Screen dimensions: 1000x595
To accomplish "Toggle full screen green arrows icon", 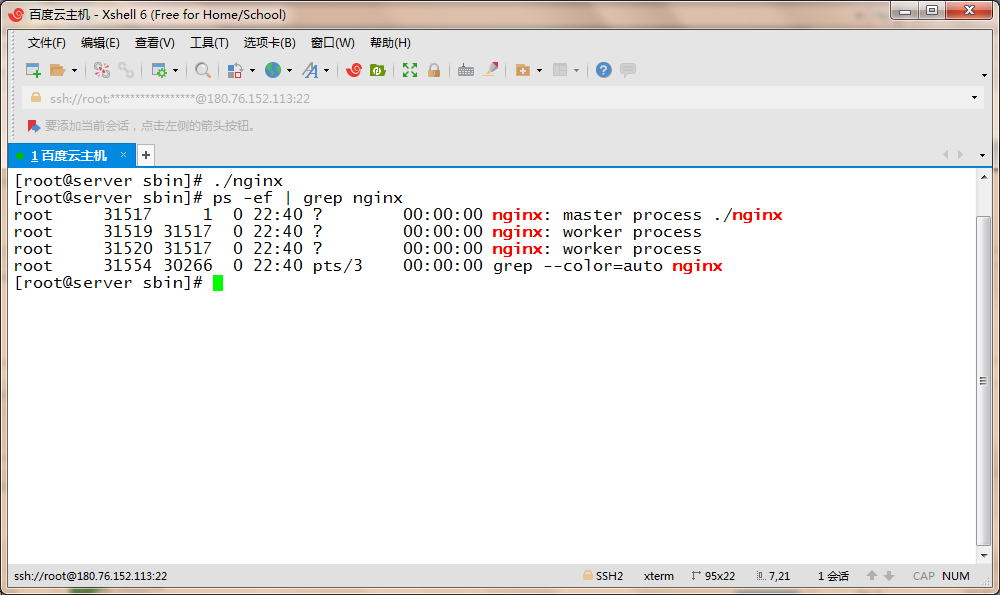I will pos(410,70).
